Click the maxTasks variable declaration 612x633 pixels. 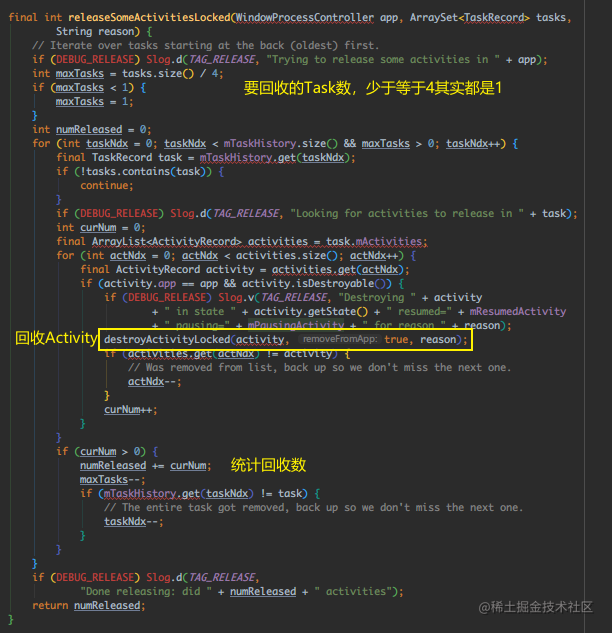[80, 73]
